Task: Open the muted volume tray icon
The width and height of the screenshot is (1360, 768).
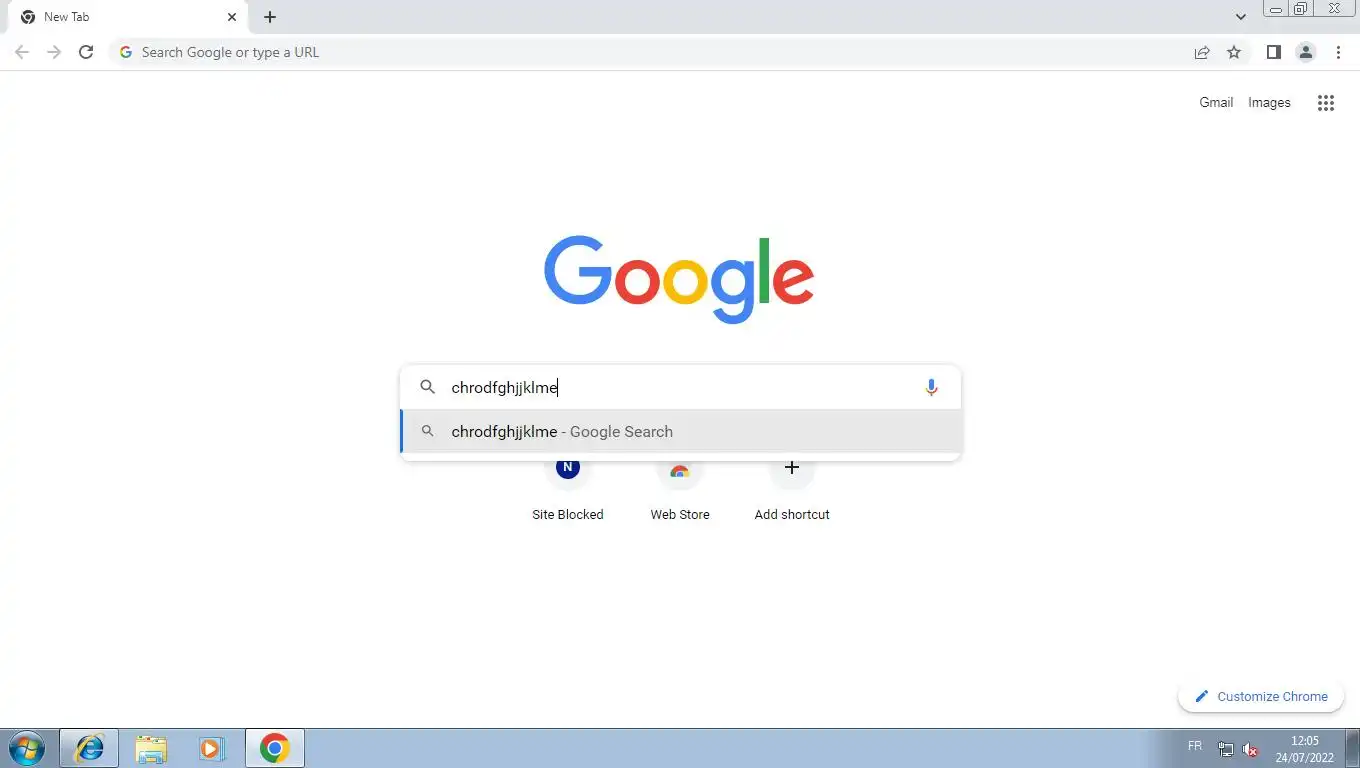Action: pyautogui.click(x=1250, y=748)
